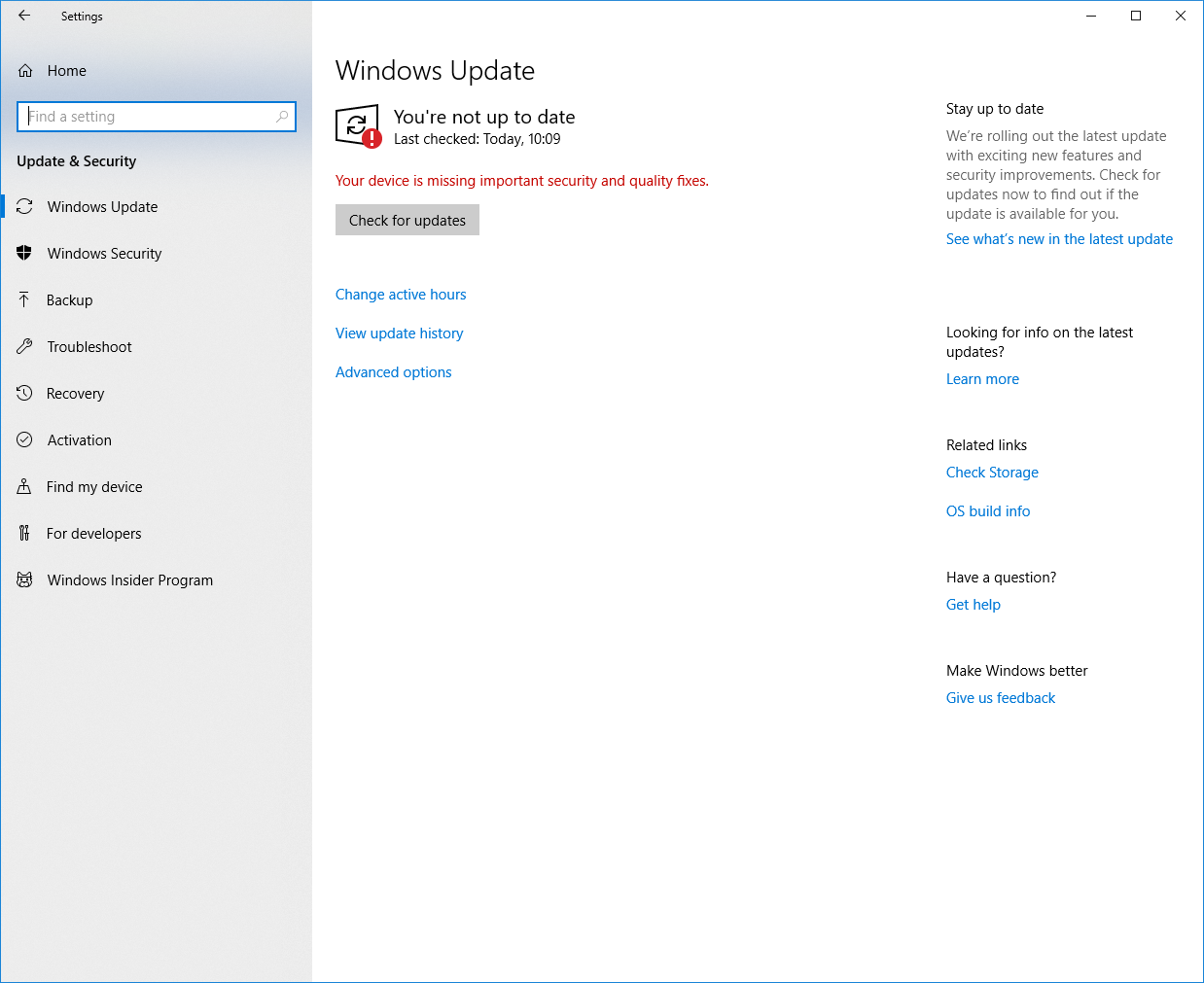Click the Windows Security shield icon
1204x983 pixels.
point(24,253)
